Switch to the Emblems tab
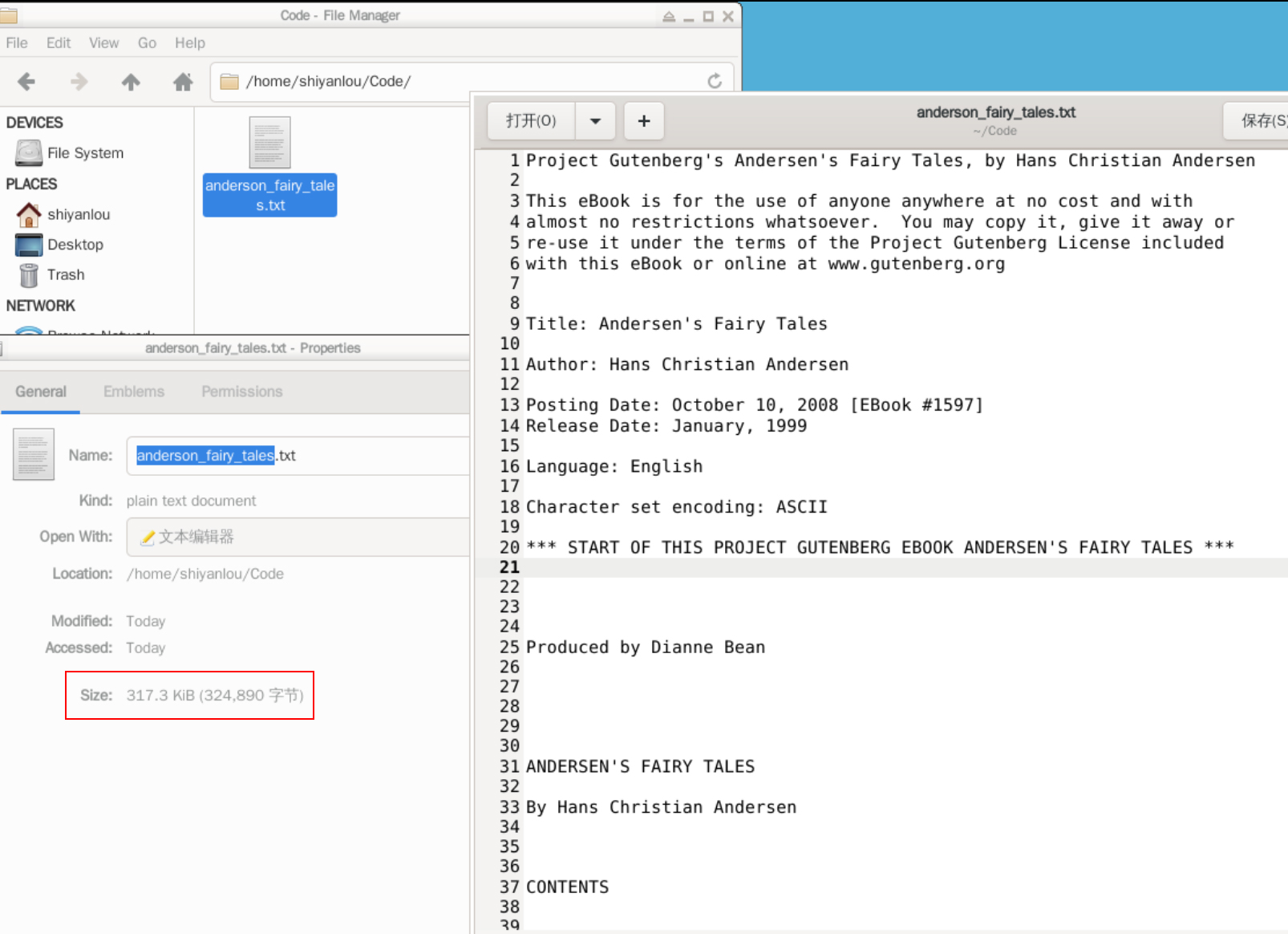 point(134,392)
